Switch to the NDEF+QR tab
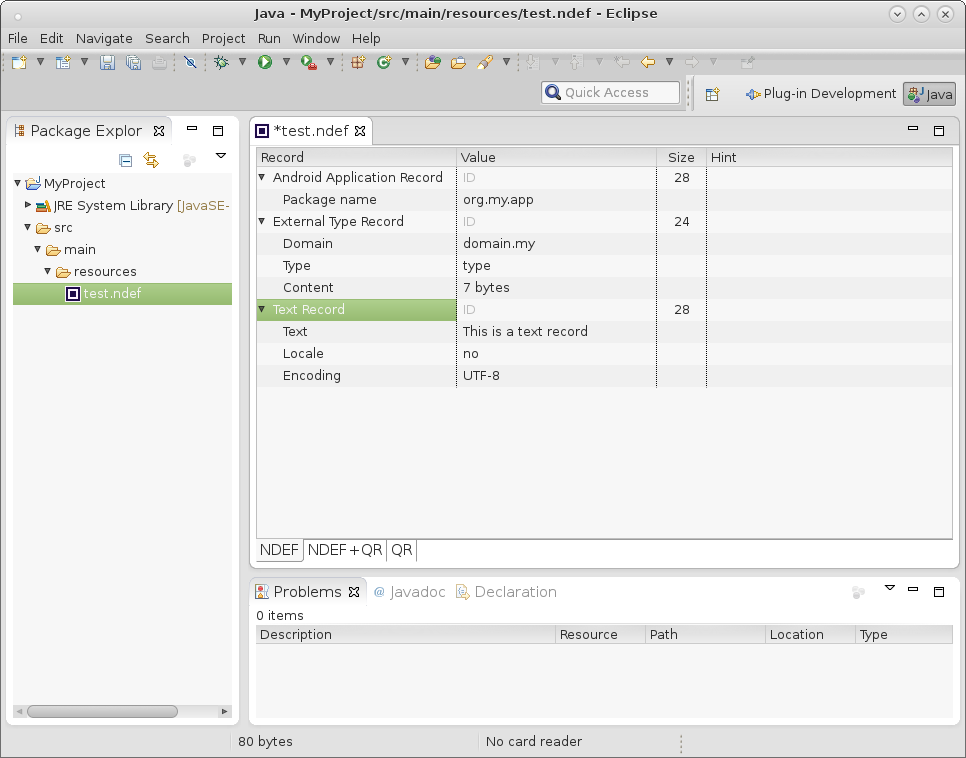This screenshot has height=758, width=966. point(345,550)
